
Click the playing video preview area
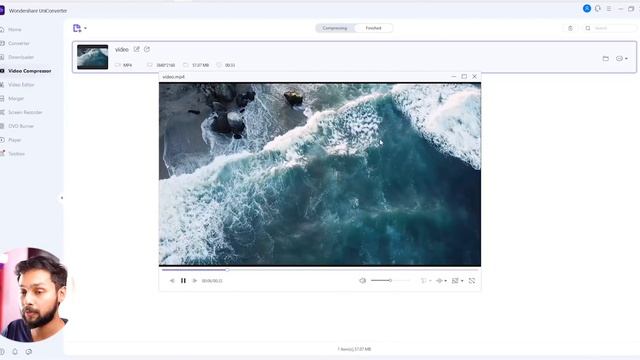(320, 174)
